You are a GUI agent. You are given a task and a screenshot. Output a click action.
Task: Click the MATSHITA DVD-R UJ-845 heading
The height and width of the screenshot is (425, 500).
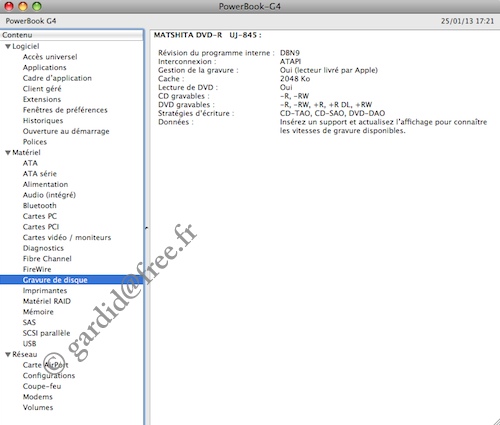[208, 35]
